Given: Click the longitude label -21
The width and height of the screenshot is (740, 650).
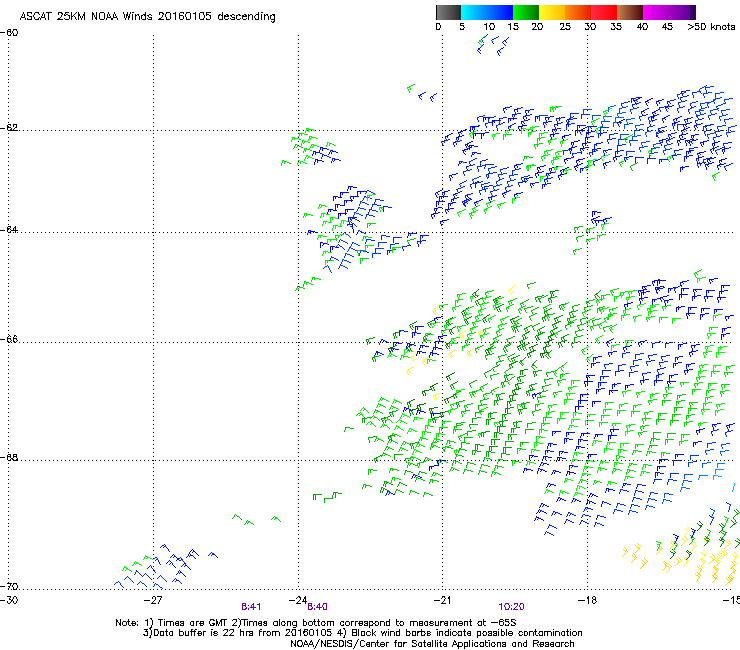Looking at the screenshot, I should click(x=442, y=600).
